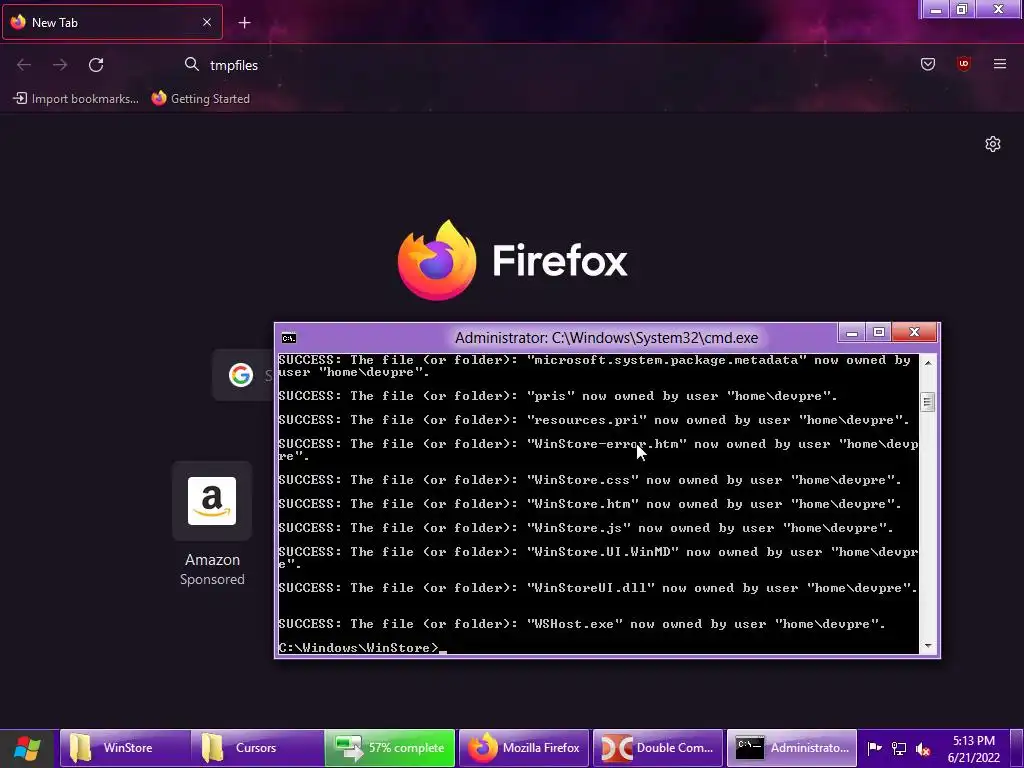Click the "resources.pri" success line in cmd
The width and height of the screenshot is (1024, 768).
594,420
